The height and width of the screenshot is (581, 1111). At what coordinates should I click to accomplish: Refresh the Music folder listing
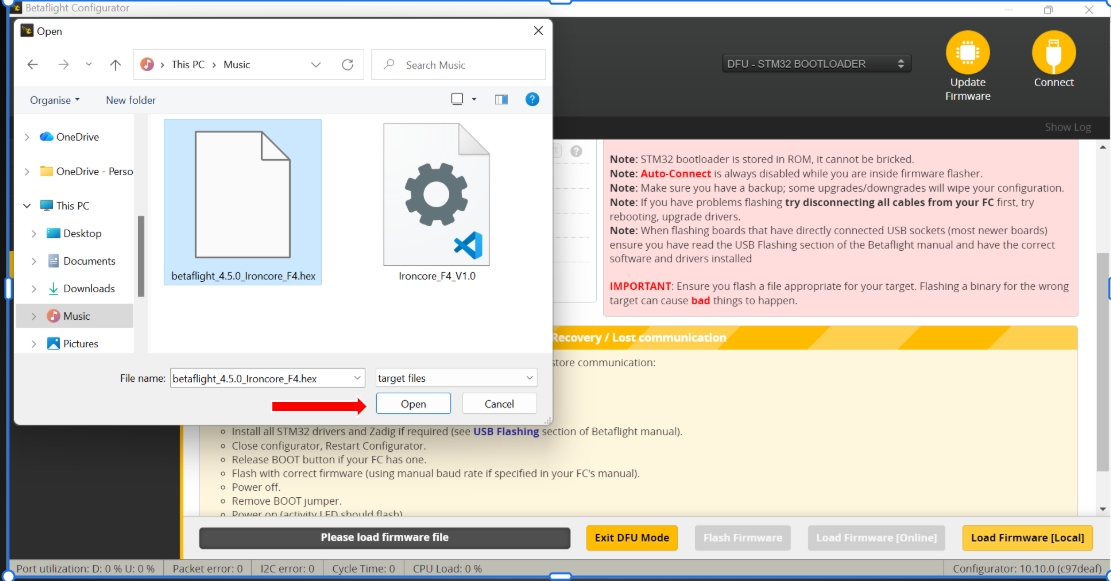347,65
